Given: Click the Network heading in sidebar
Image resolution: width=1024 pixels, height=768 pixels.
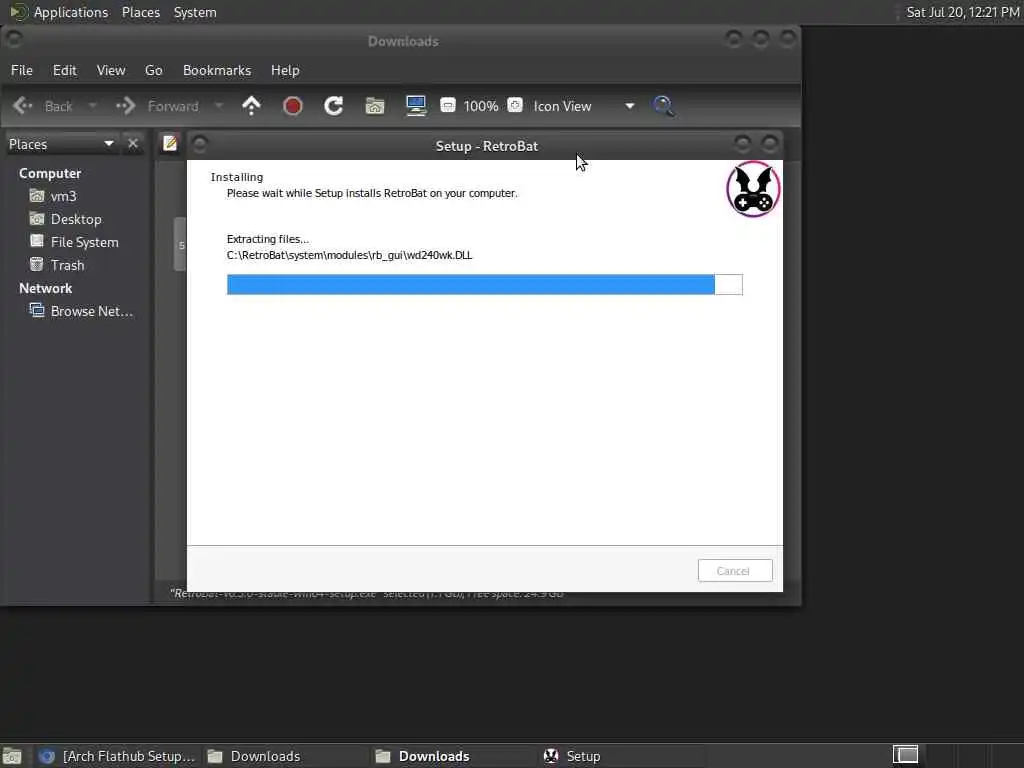Looking at the screenshot, I should 45,288.
